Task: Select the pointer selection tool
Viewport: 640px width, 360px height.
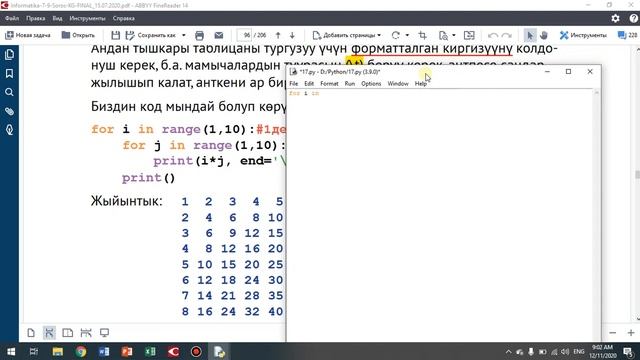Action: click(x=529, y=36)
